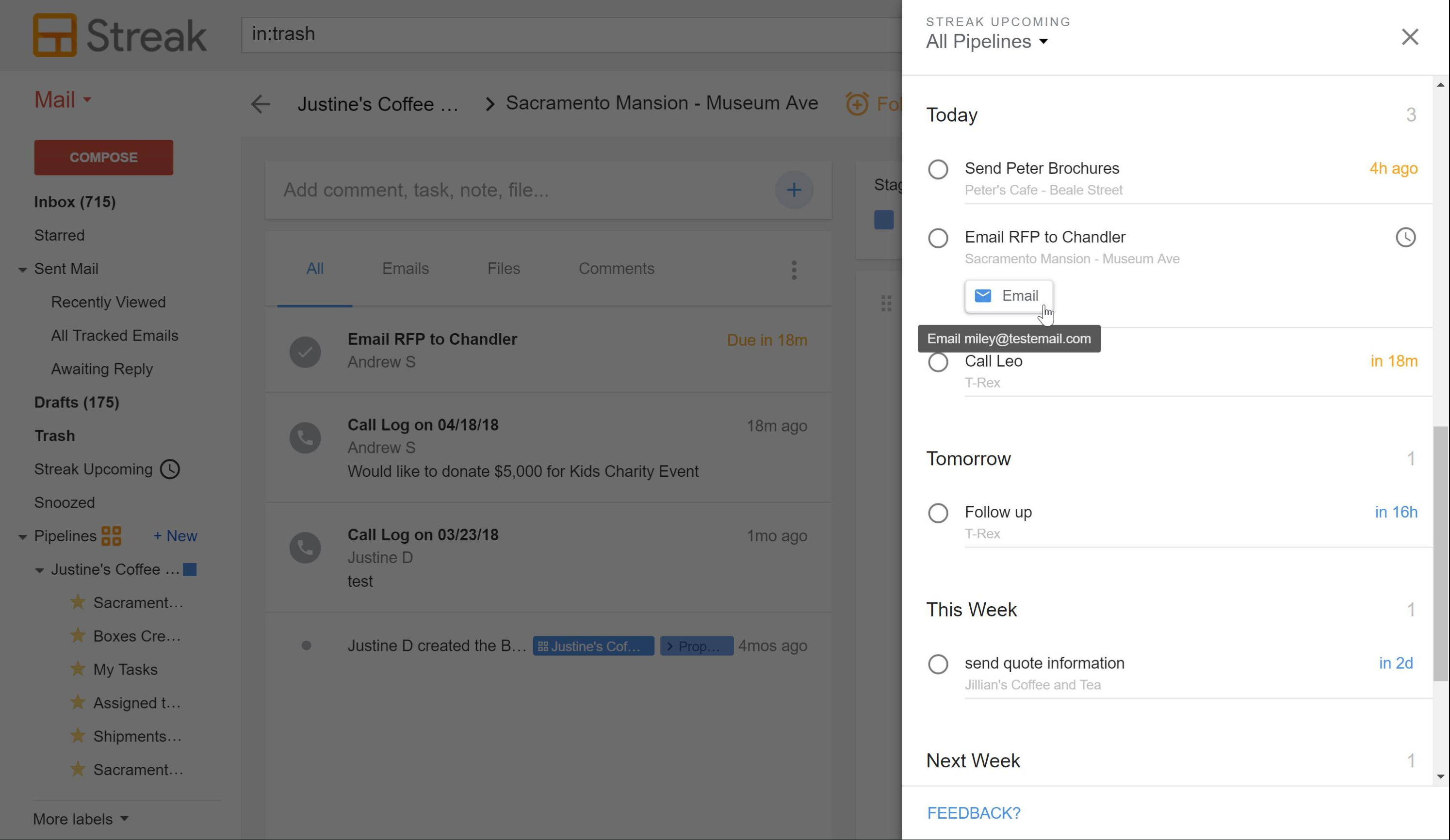
Task: Click the phone icon on Call Log 04/18/18
Action: point(305,438)
